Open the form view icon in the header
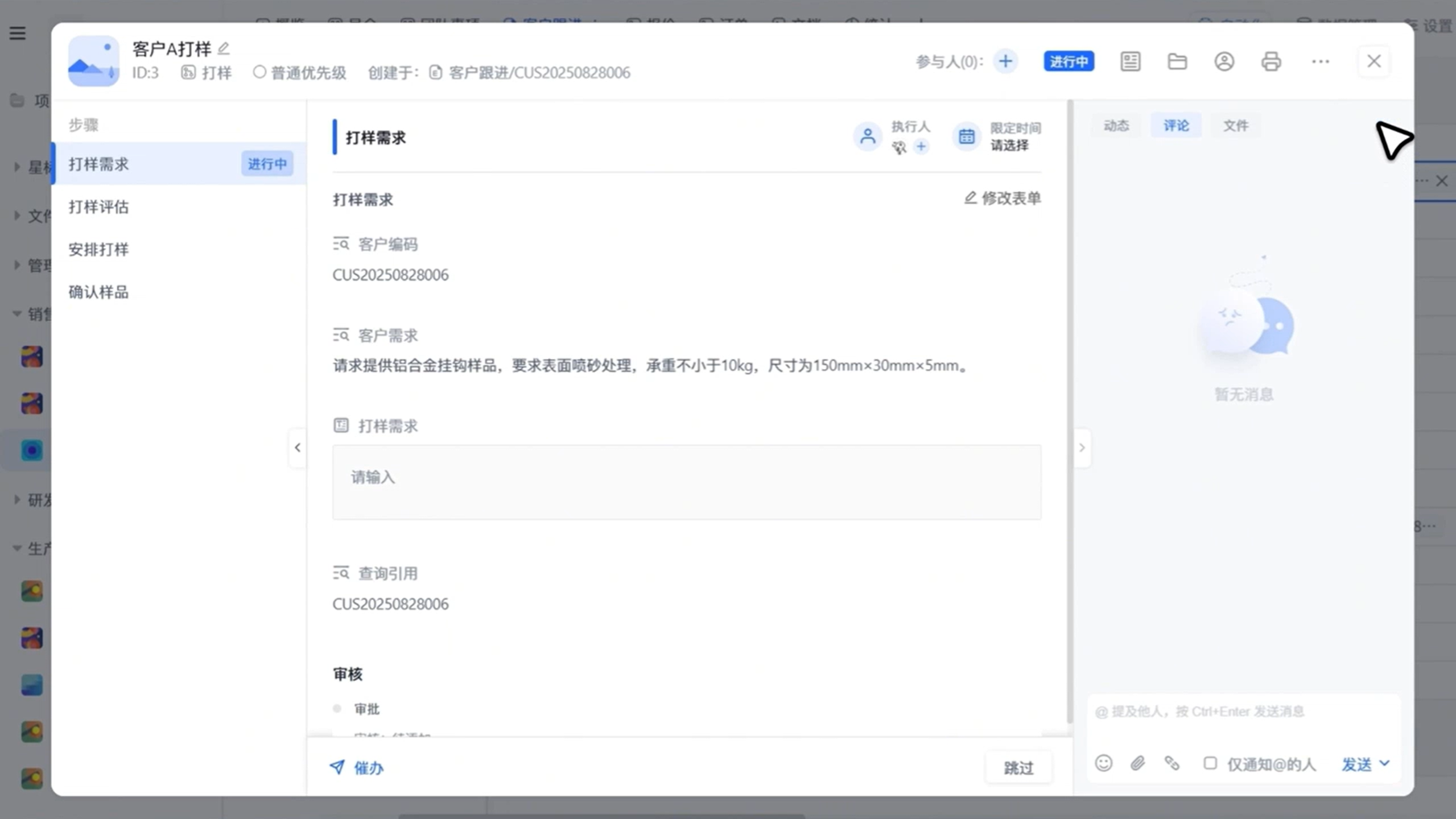This screenshot has height=819, width=1456. pyautogui.click(x=1130, y=61)
